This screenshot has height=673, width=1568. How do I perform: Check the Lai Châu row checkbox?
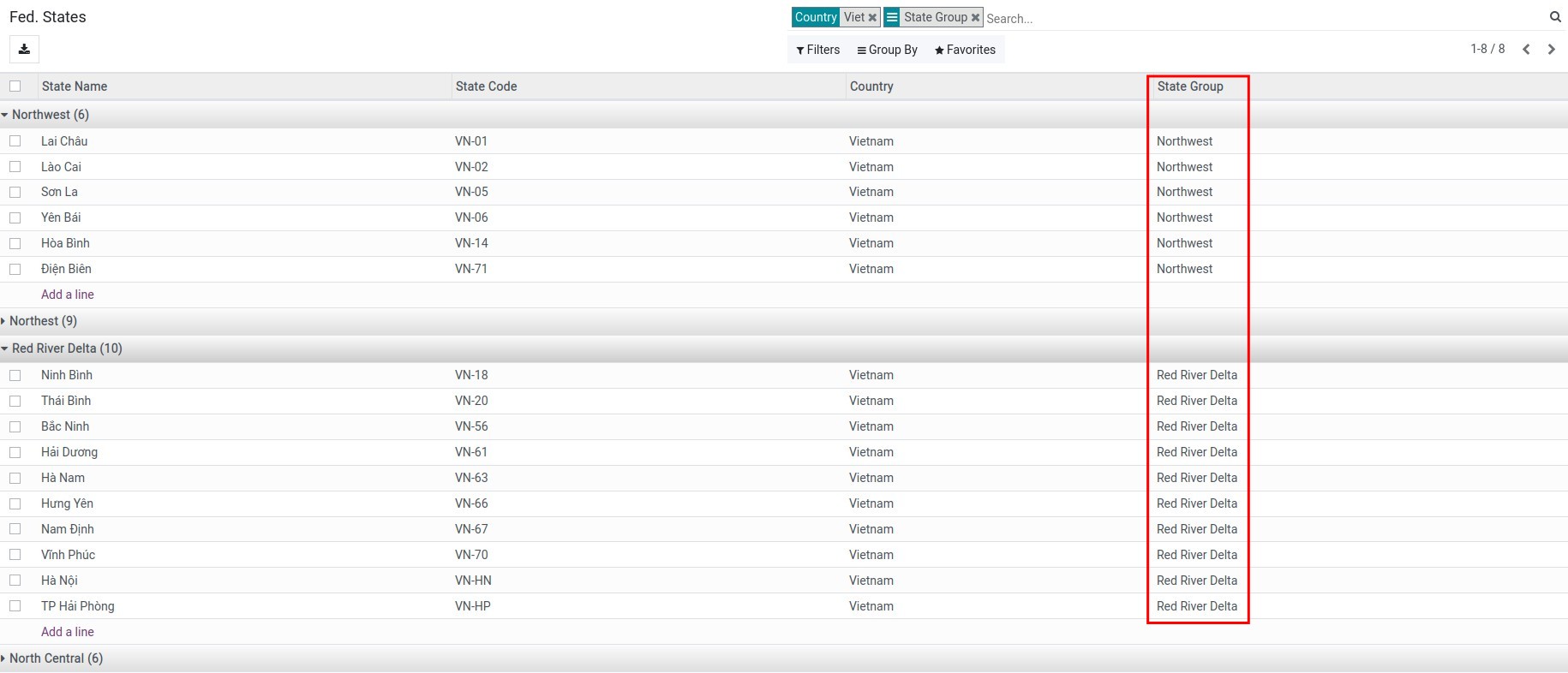tap(15, 141)
